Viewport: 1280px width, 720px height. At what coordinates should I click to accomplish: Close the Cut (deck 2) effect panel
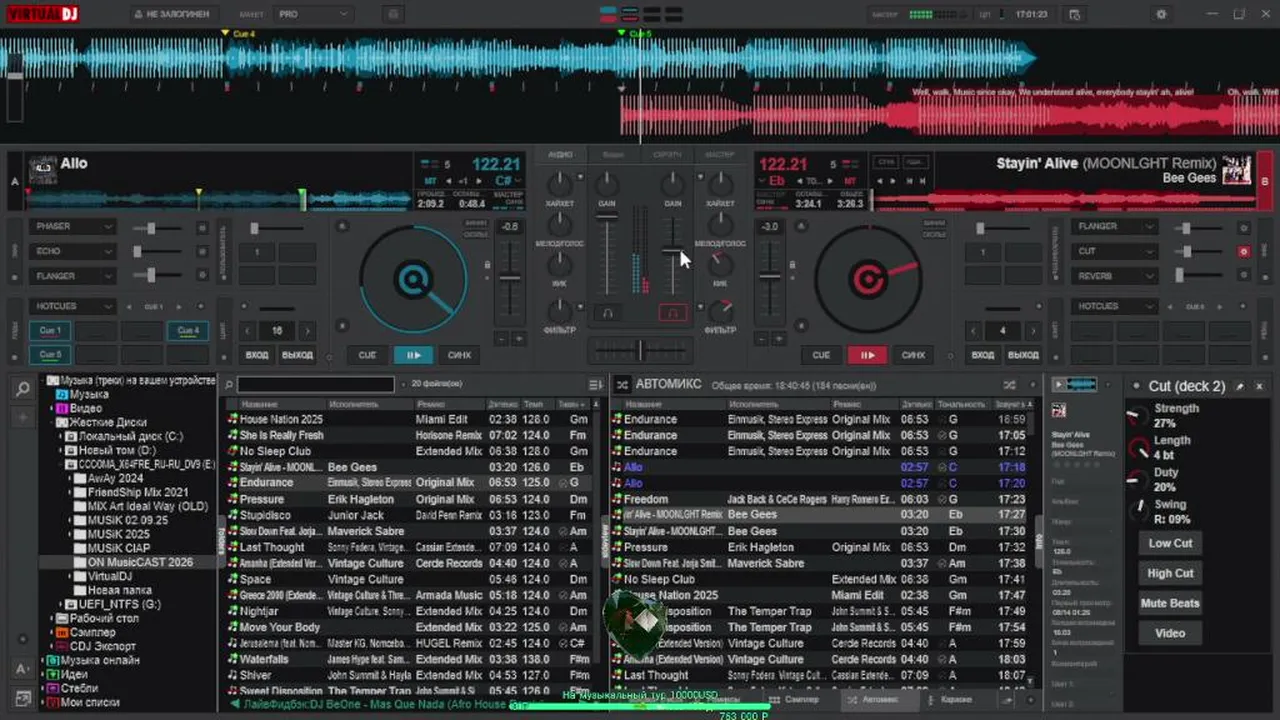(1260, 386)
